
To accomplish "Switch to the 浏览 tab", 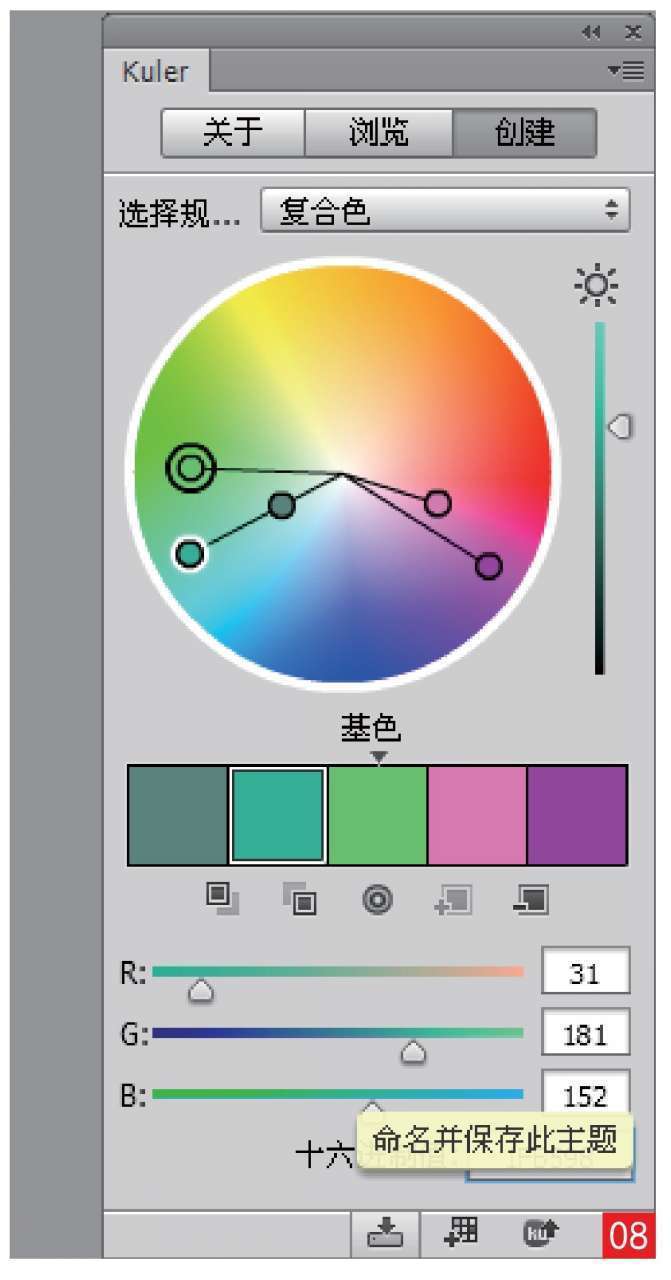I will point(378,133).
